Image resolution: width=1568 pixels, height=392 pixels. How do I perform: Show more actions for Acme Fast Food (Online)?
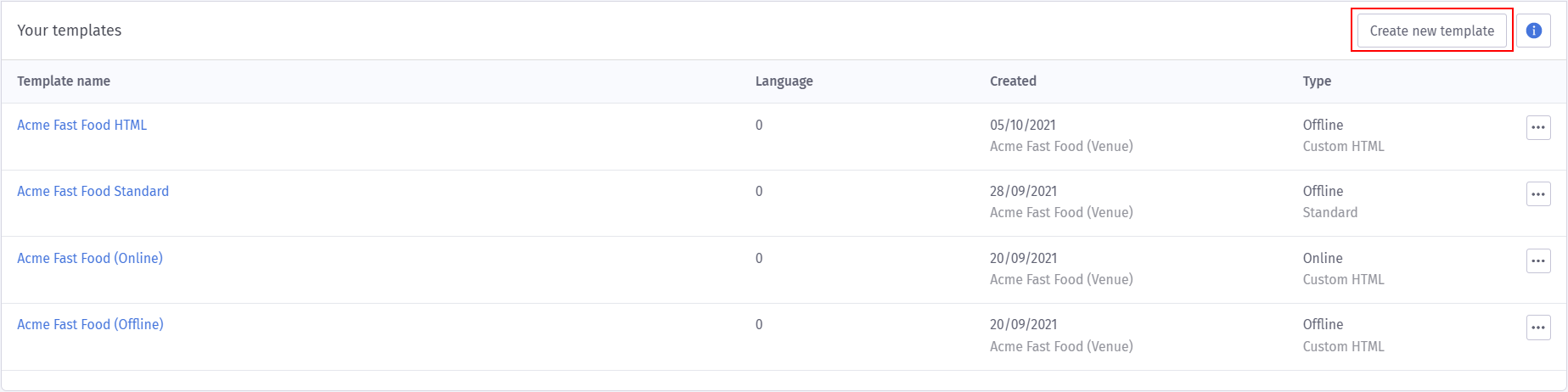point(1538,260)
